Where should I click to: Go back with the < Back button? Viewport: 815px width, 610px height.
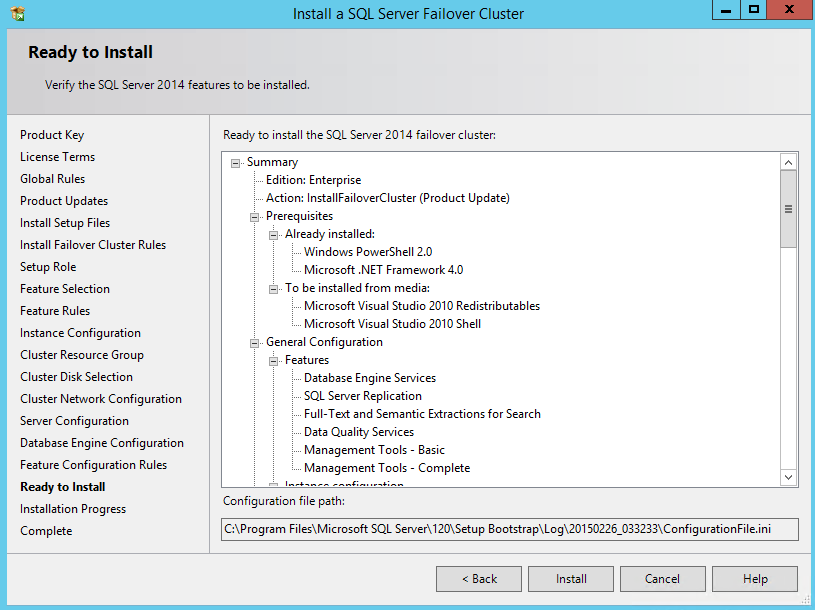[x=479, y=579]
